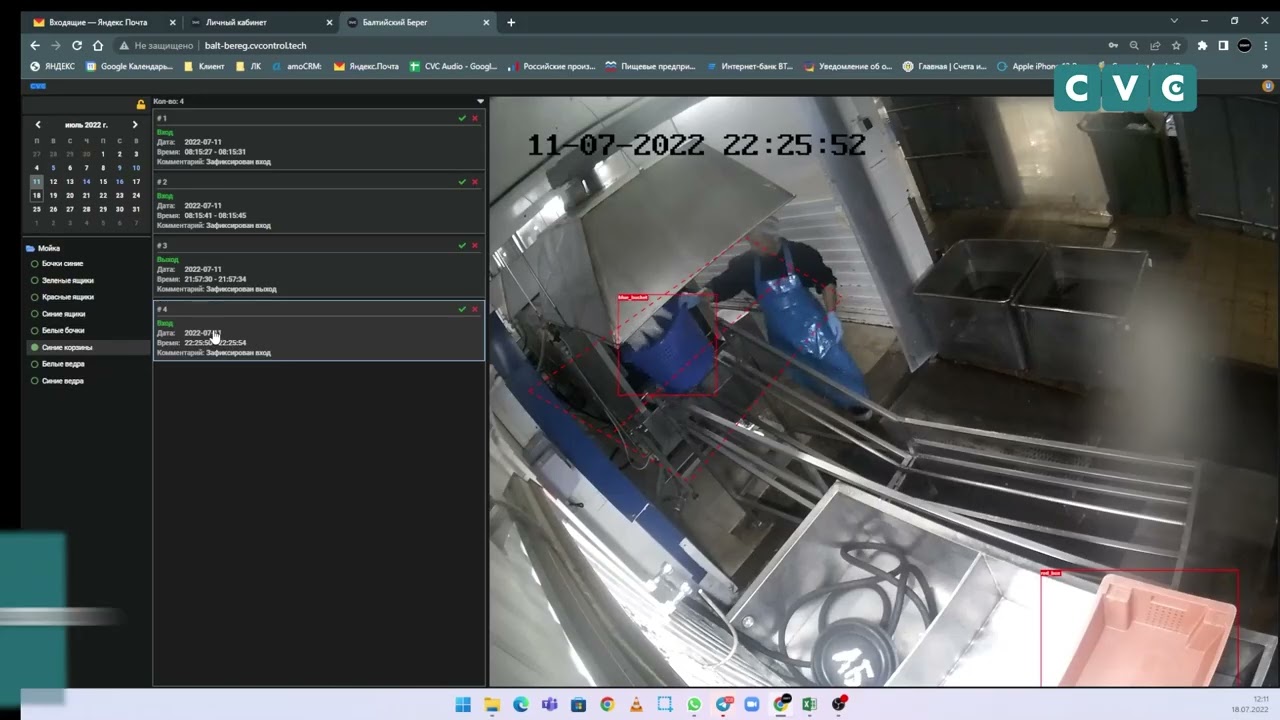1280x720 pixels.
Task: Reject event #1 with the red cross
Action: click(x=475, y=118)
